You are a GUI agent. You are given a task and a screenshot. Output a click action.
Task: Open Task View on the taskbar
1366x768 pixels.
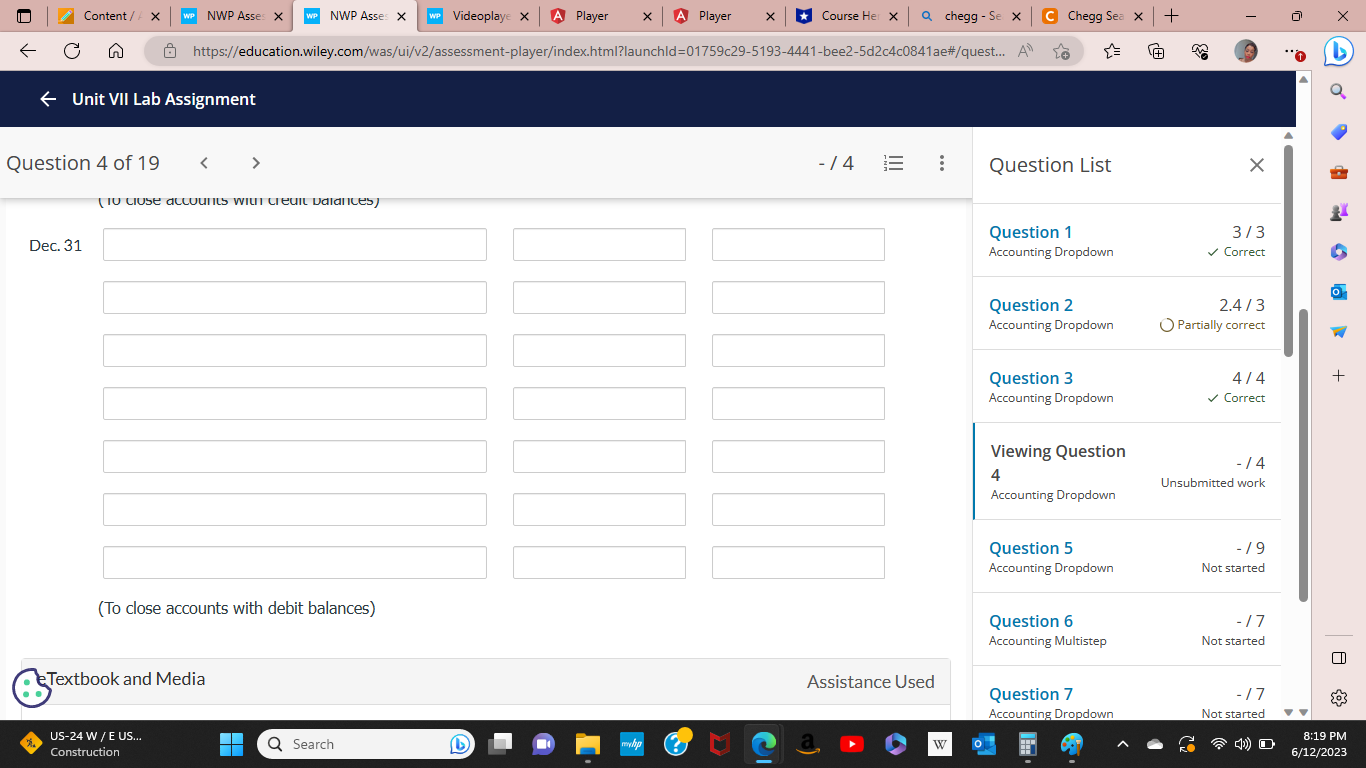coord(500,744)
